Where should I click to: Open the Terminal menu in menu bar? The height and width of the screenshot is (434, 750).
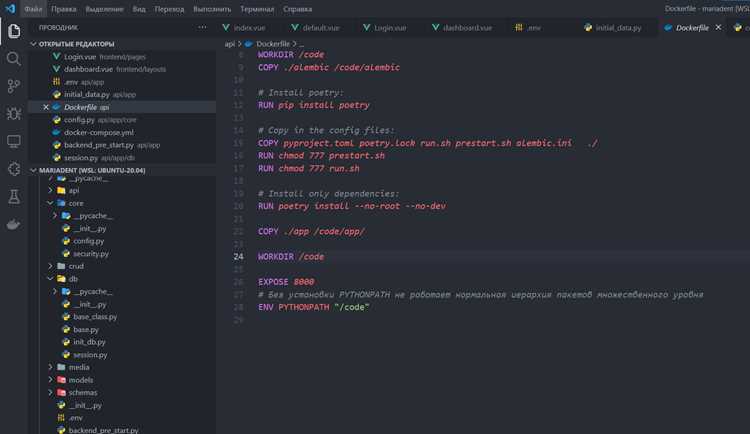[257, 9]
